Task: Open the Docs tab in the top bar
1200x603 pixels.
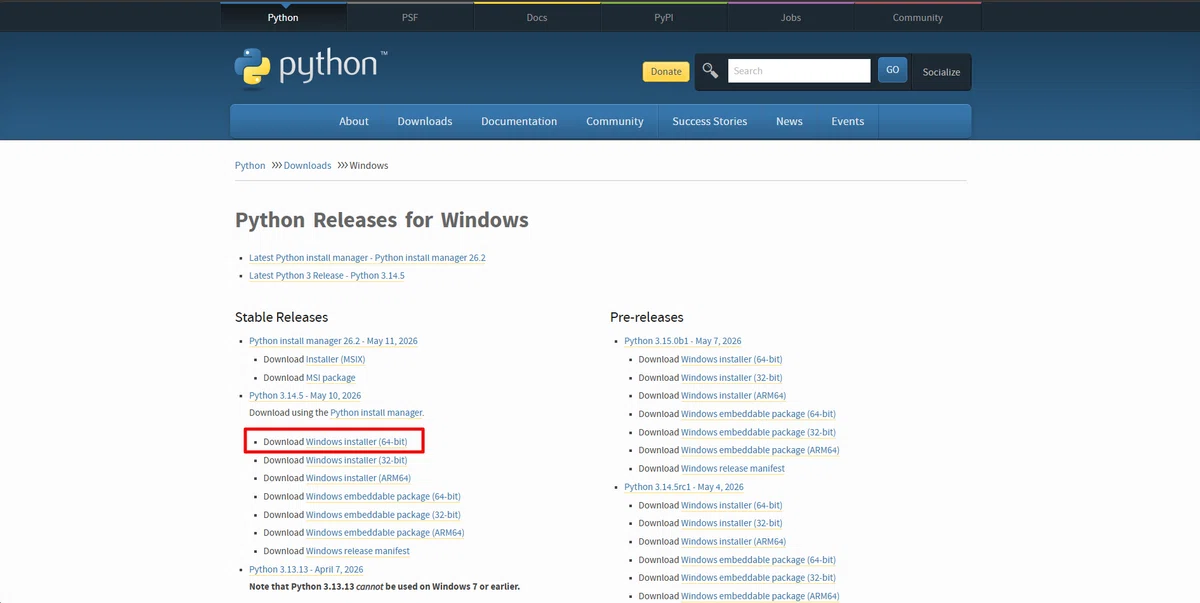Action: pyautogui.click(x=537, y=17)
